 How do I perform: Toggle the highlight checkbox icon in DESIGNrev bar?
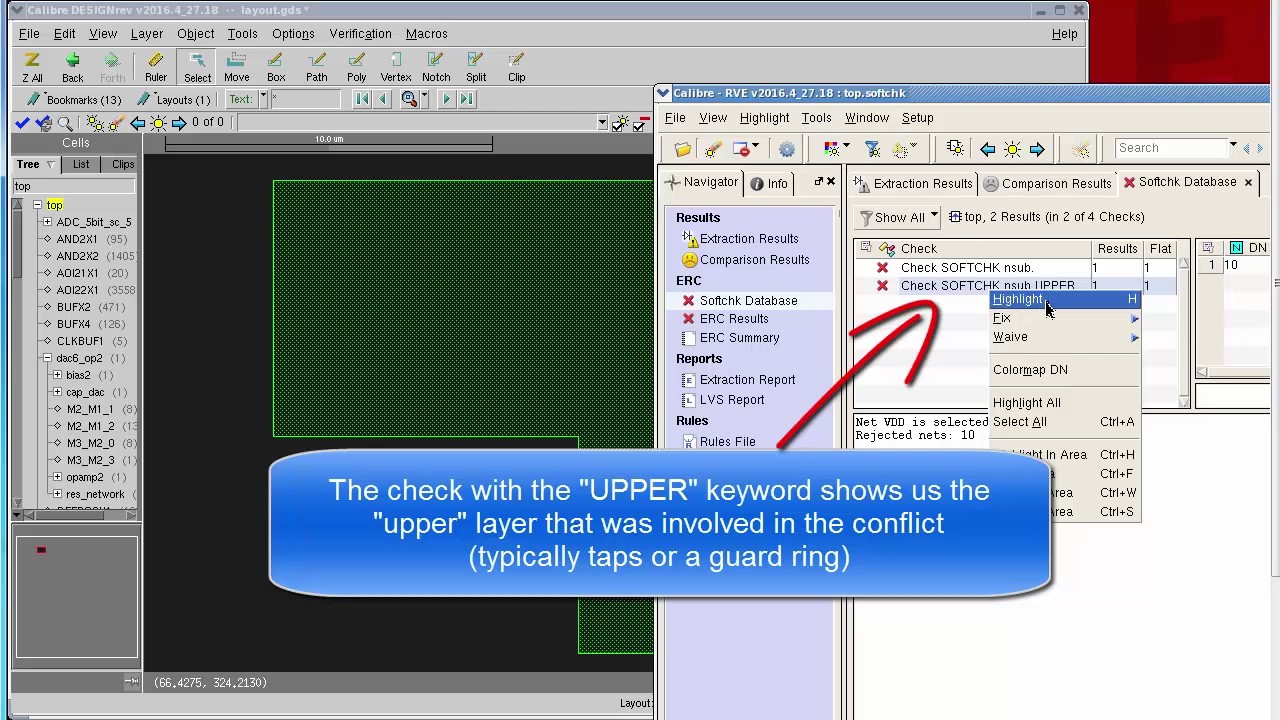620,123
